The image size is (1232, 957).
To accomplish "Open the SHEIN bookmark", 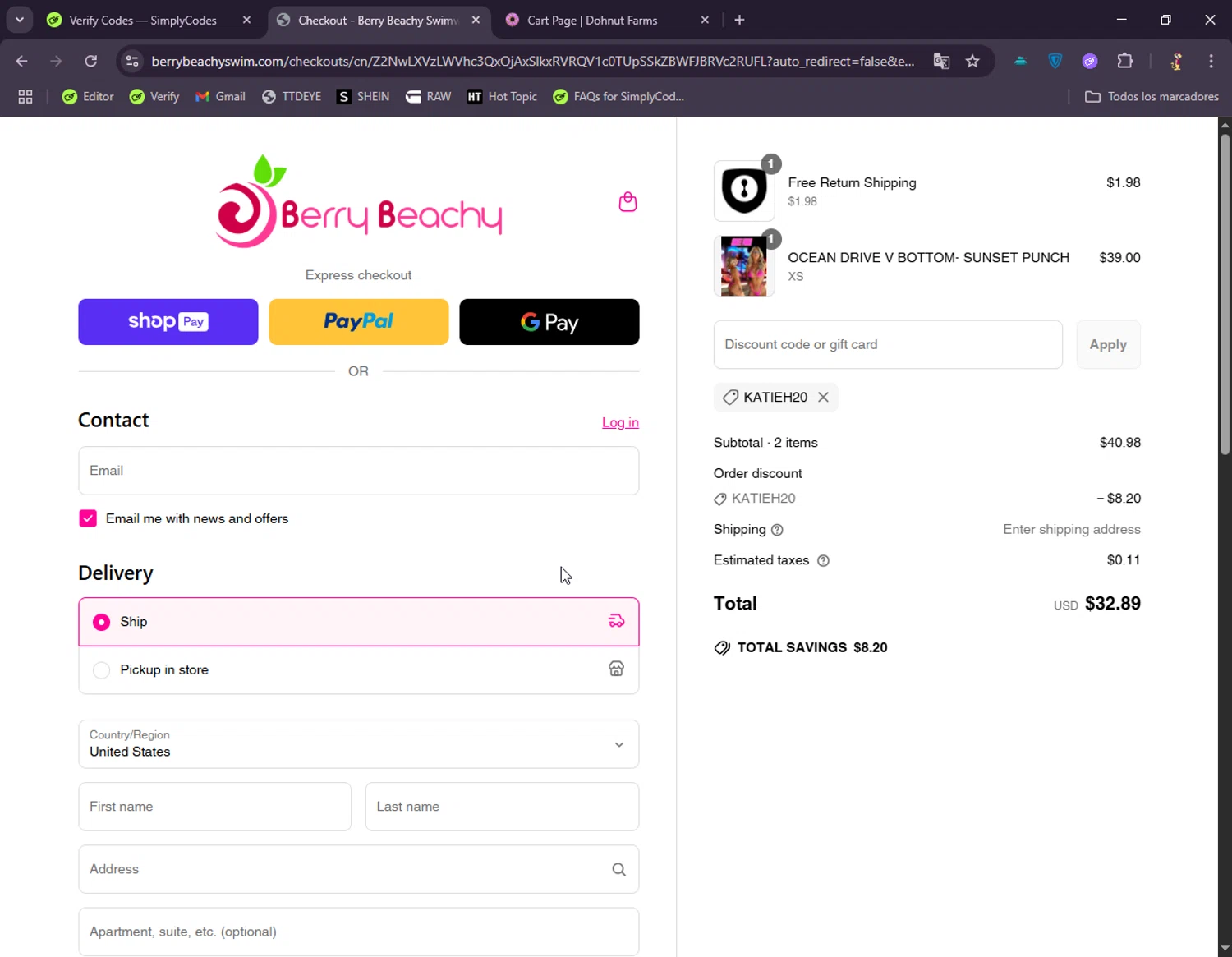I will pos(363,97).
